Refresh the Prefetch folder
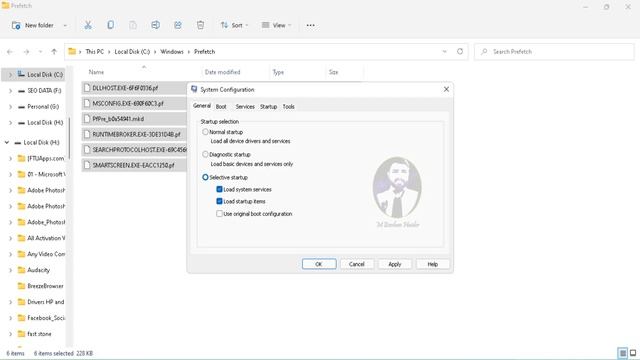This screenshot has width=640, height=360. click(x=460, y=51)
